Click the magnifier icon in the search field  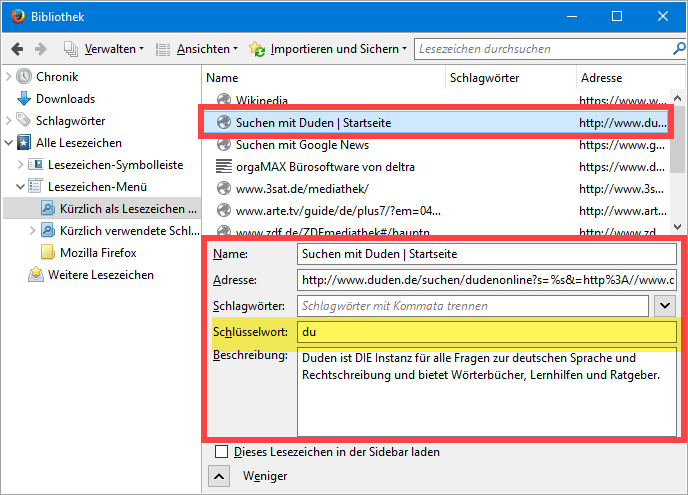pos(679,49)
